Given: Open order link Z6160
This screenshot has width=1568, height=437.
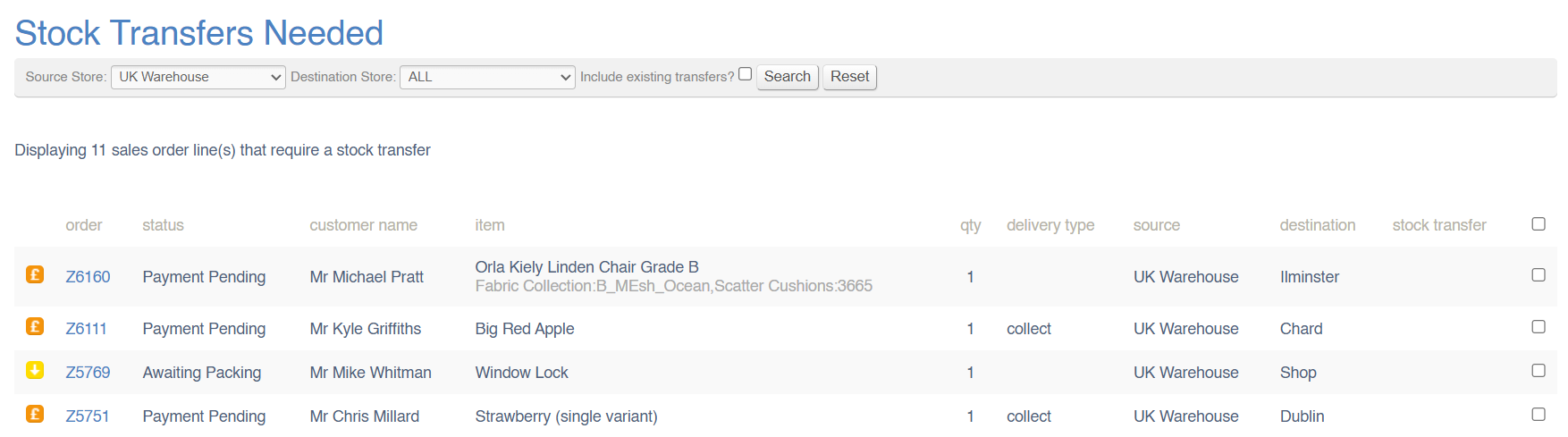Looking at the screenshot, I should coord(88,277).
